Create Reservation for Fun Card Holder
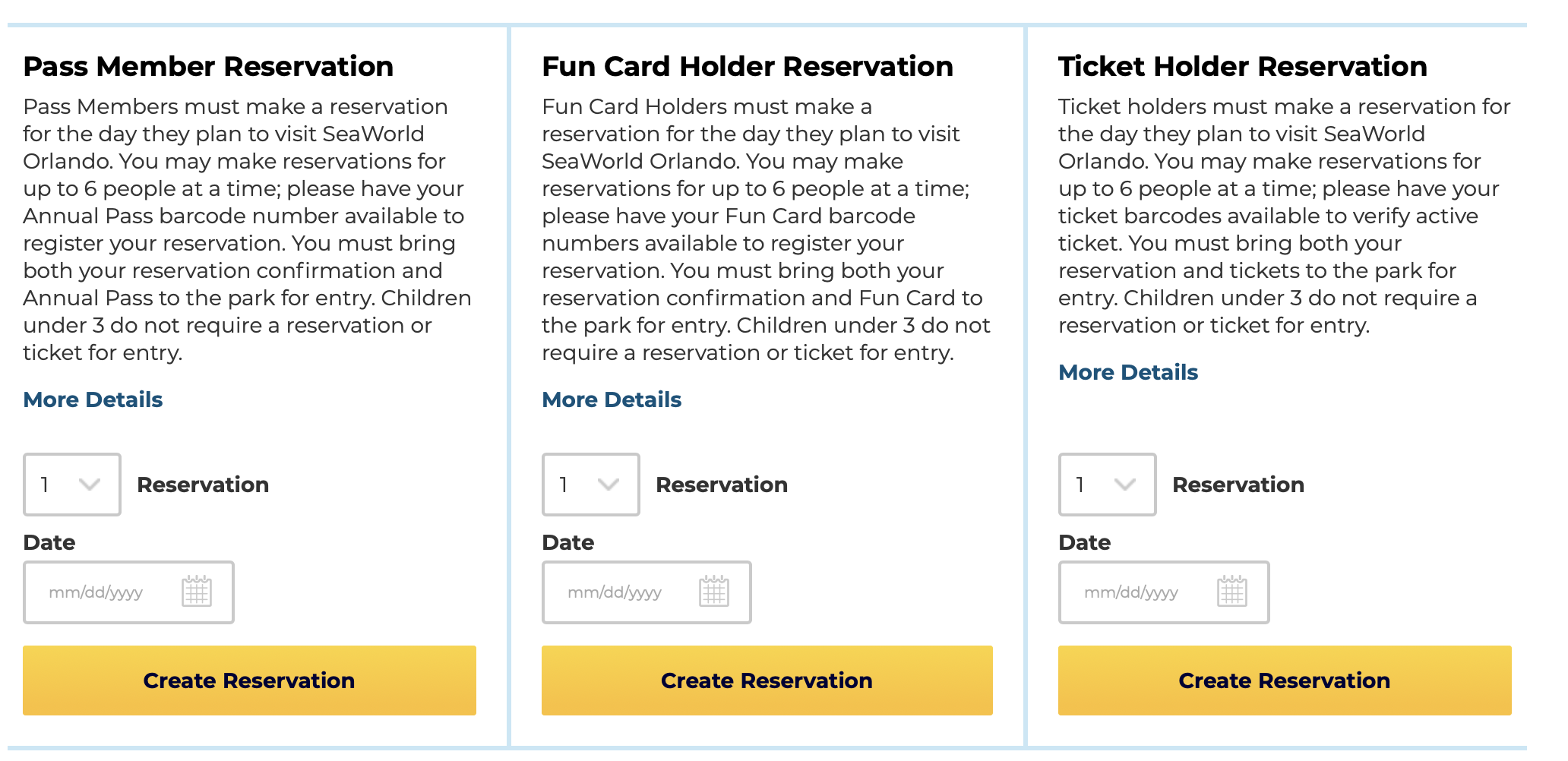Viewport: 1568px width, 761px height. pyautogui.click(x=767, y=680)
